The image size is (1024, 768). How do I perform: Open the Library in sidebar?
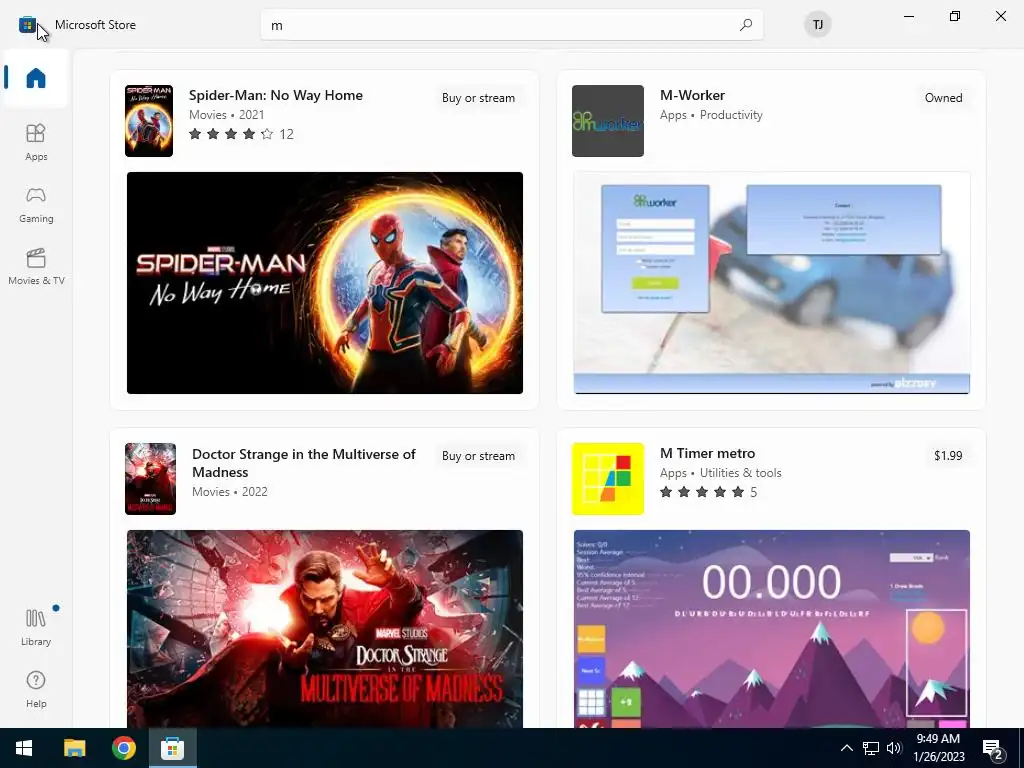point(36,628)
